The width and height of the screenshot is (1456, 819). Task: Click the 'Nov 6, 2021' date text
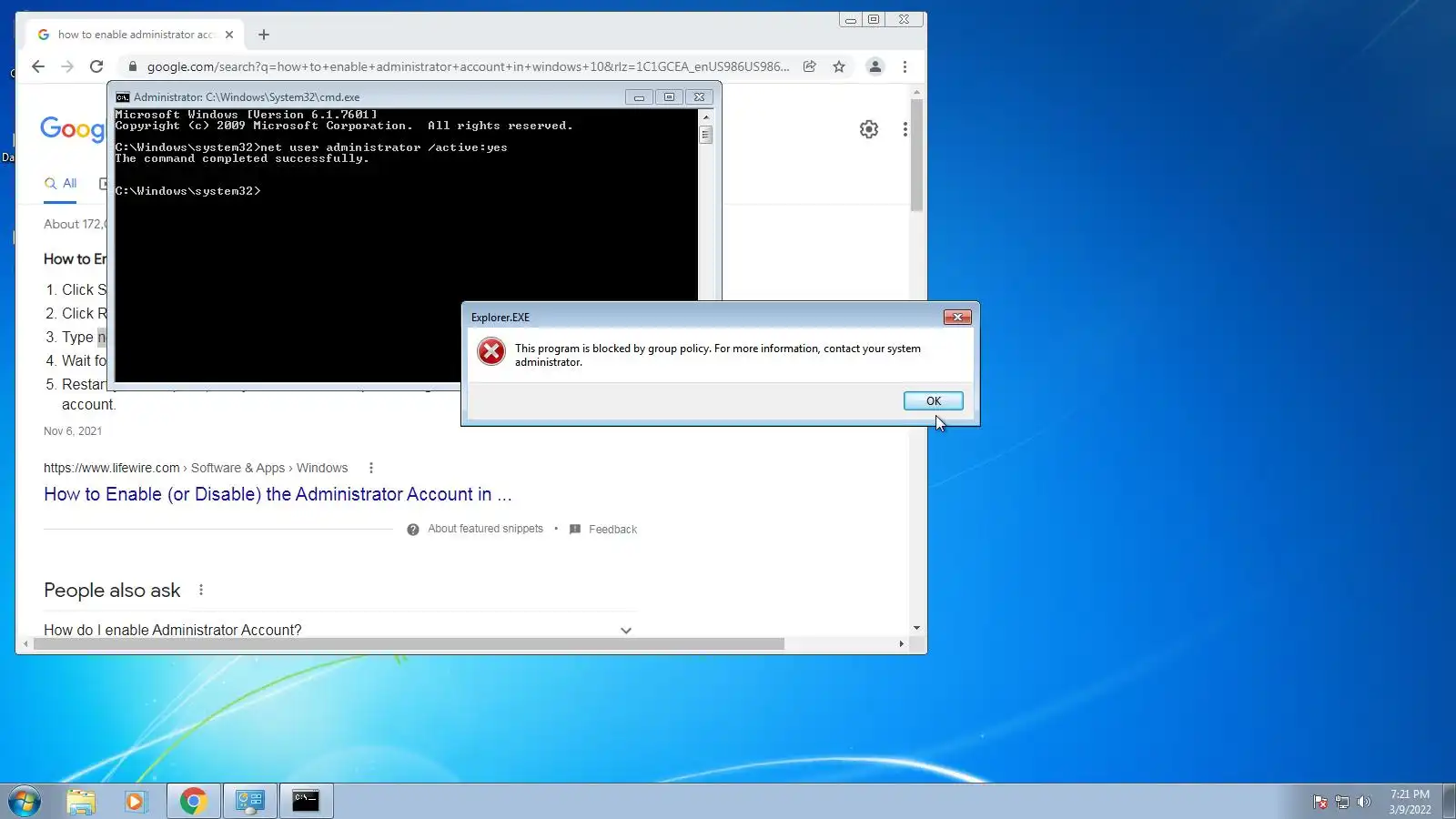pyautogui.click(x=73, y=431)
